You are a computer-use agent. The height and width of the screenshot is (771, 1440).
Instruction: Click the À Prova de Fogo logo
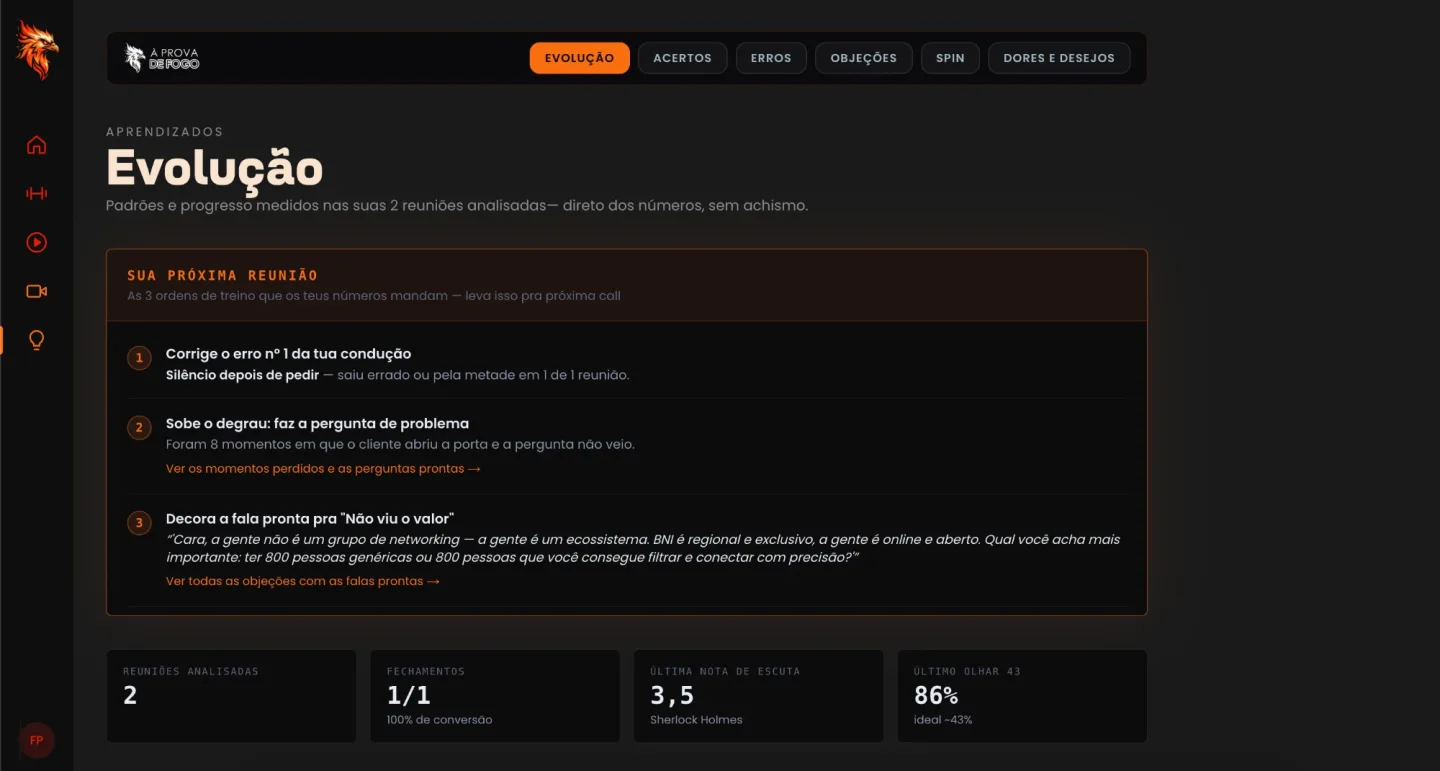click(x=162, y=58)
